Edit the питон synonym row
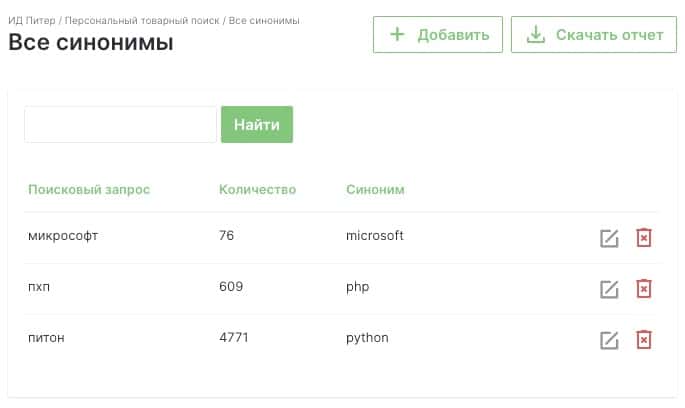This screenshot has width=685, height=408. [609, 340]
